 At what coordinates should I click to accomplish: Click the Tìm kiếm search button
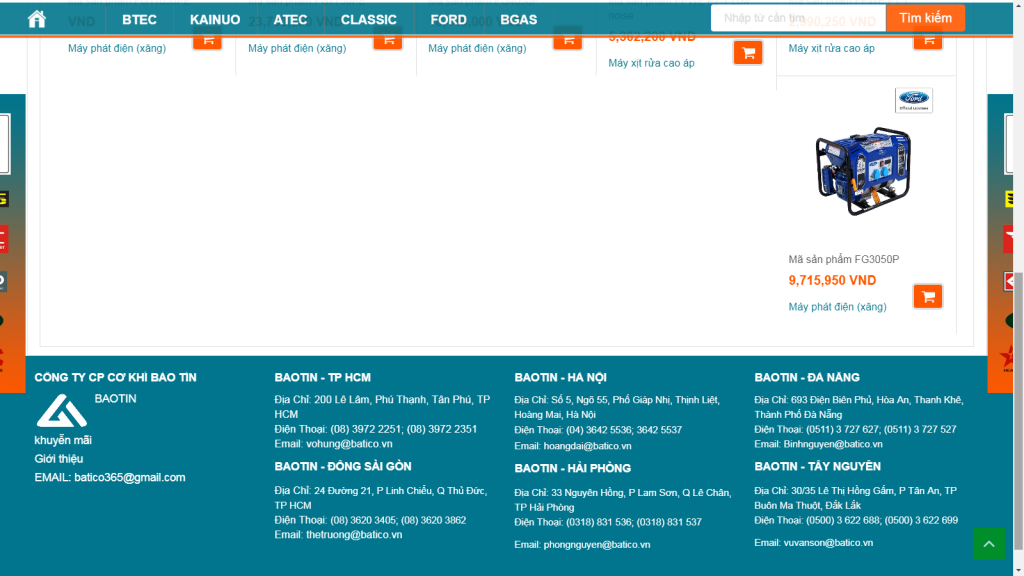925,18
